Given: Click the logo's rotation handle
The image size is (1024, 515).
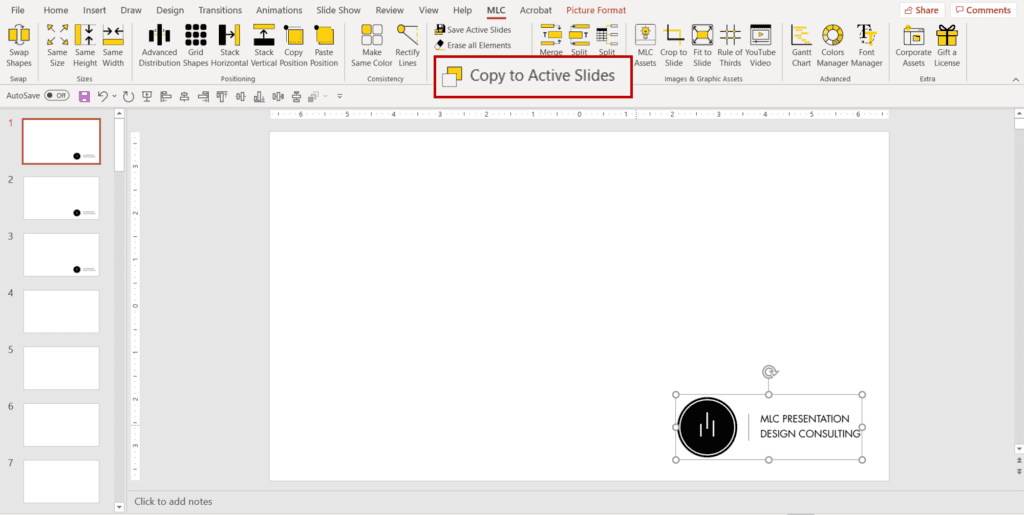Looking at the screenshot, I should (769, 372).
